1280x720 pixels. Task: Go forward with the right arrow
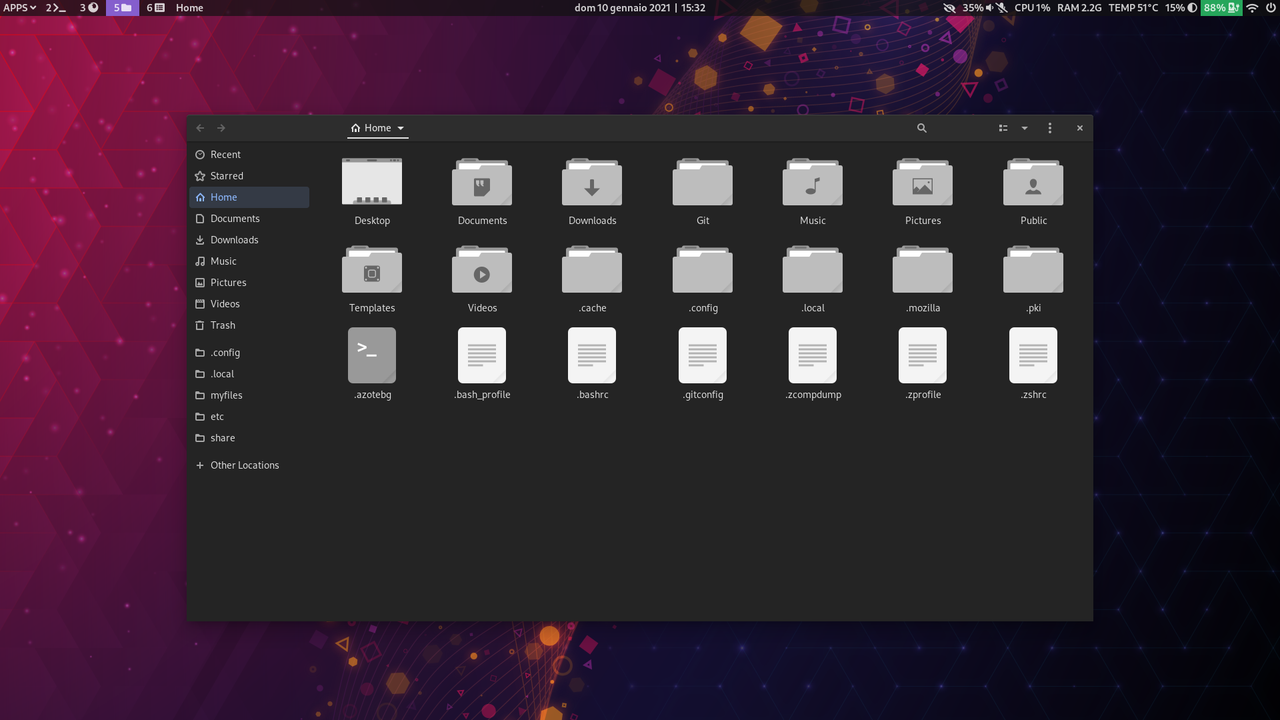click(x=221, y=128)
